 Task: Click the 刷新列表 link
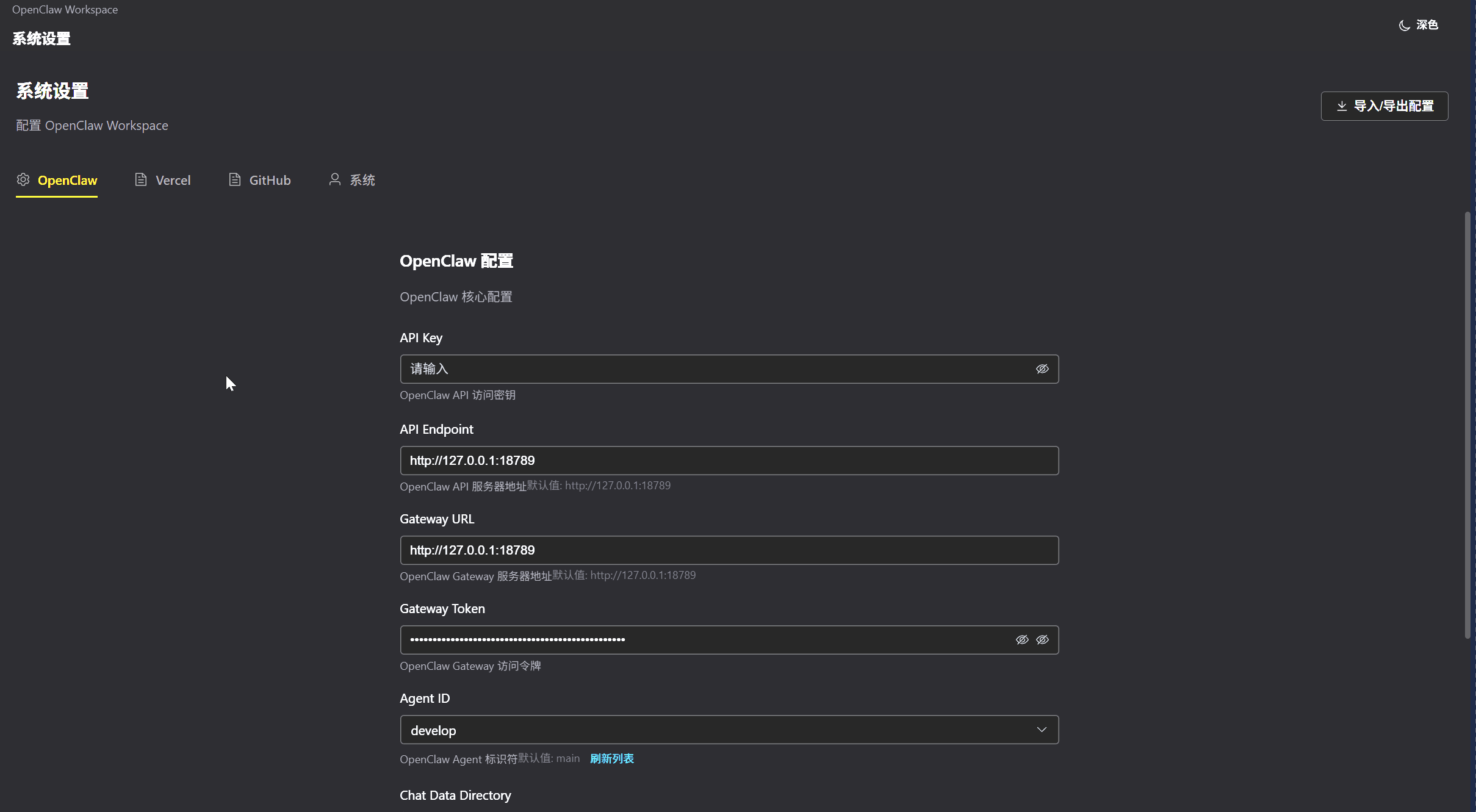[x=612, y=759]
